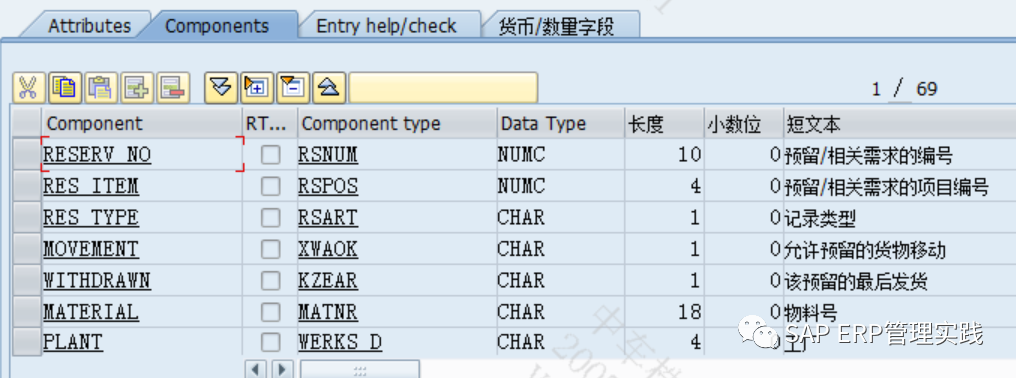Open component type RSPOS
Viewport: 1016px width, 378px height.
(328, 186)
